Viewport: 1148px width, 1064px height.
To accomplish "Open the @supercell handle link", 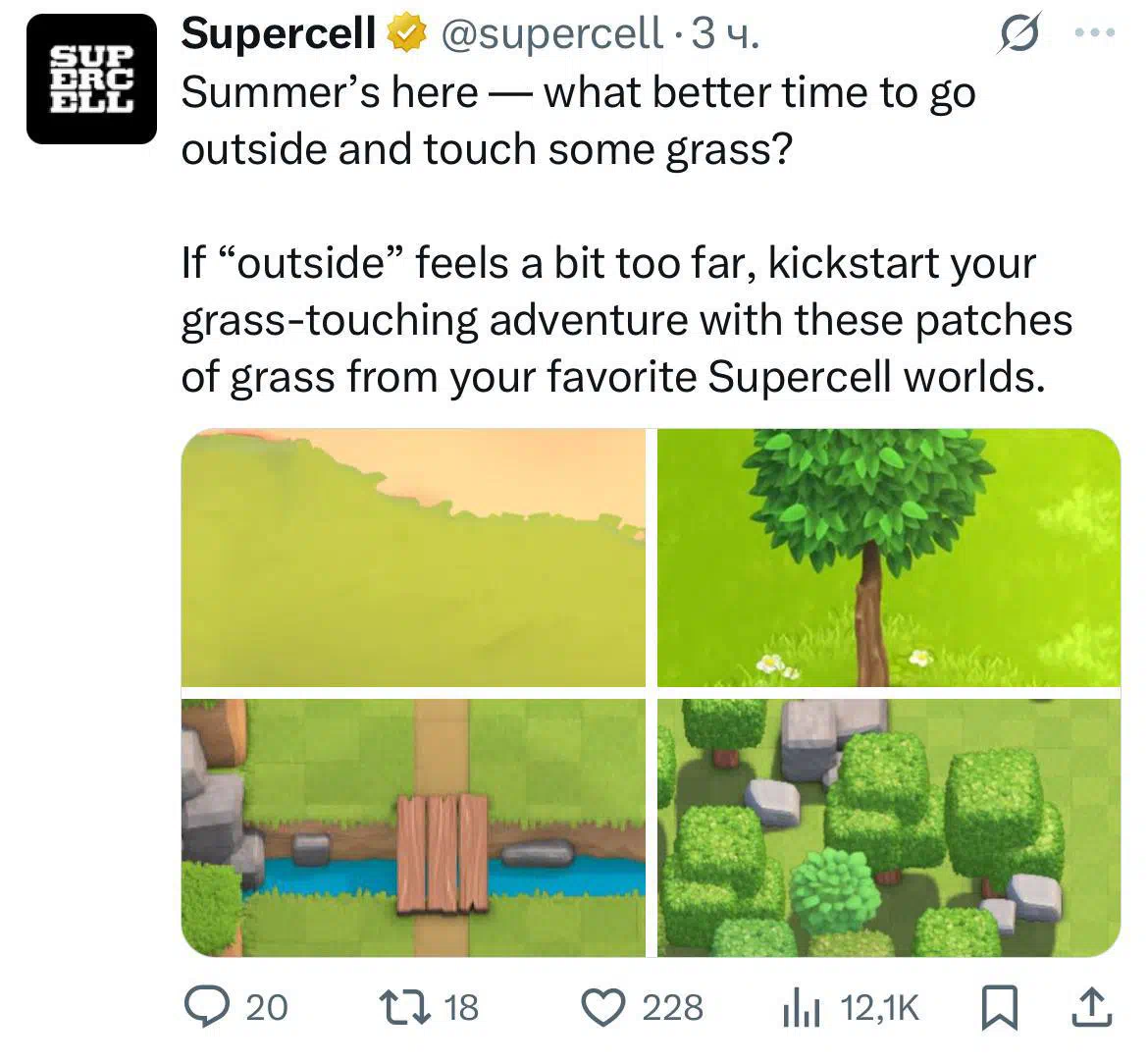I will pos(552,33).
